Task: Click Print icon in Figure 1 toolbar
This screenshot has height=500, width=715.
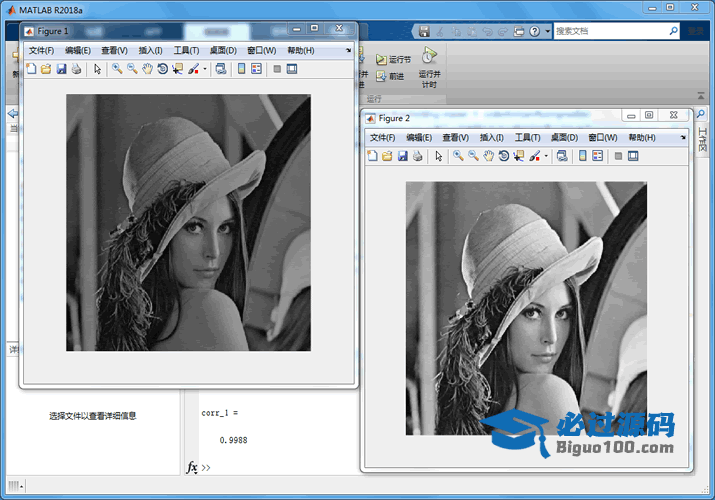Action: coord(76,69)
